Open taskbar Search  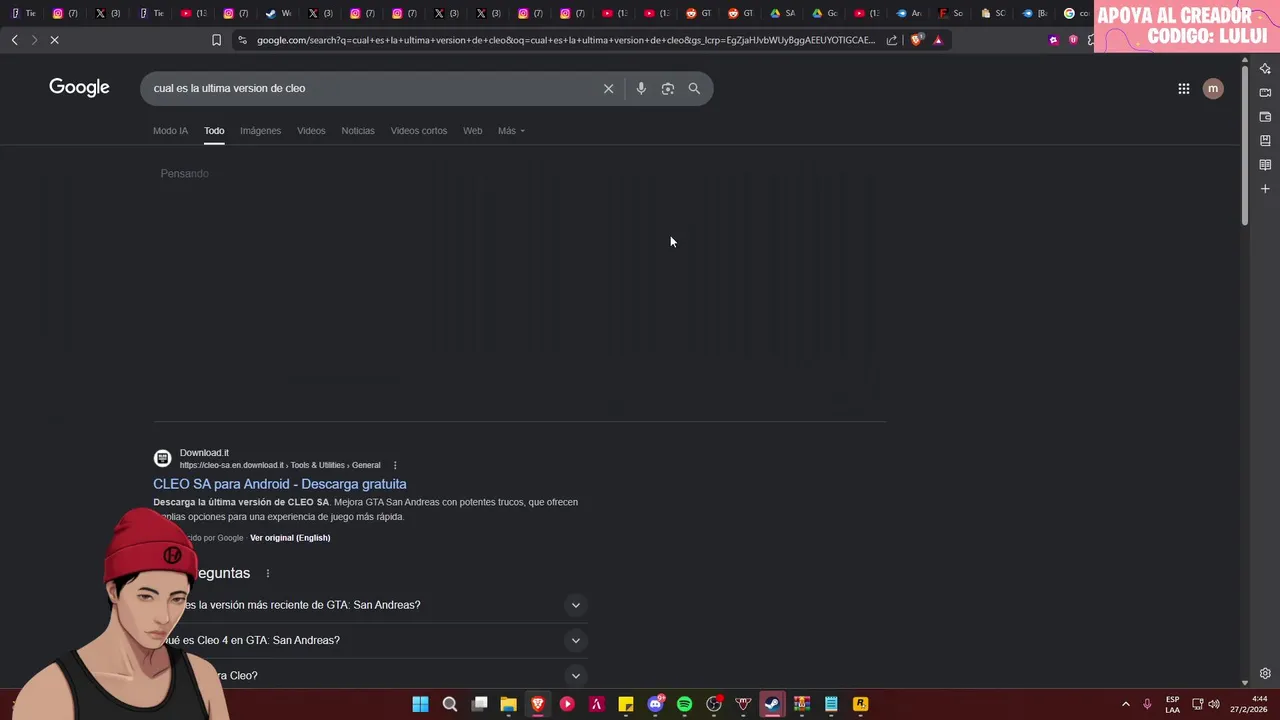pyautogui.click(x=450, y=704)
